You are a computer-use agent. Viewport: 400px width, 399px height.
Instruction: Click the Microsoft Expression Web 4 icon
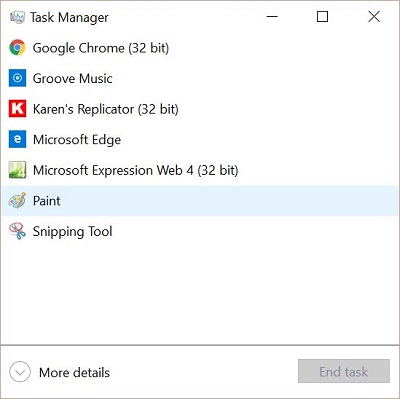(x=17, y=170)
